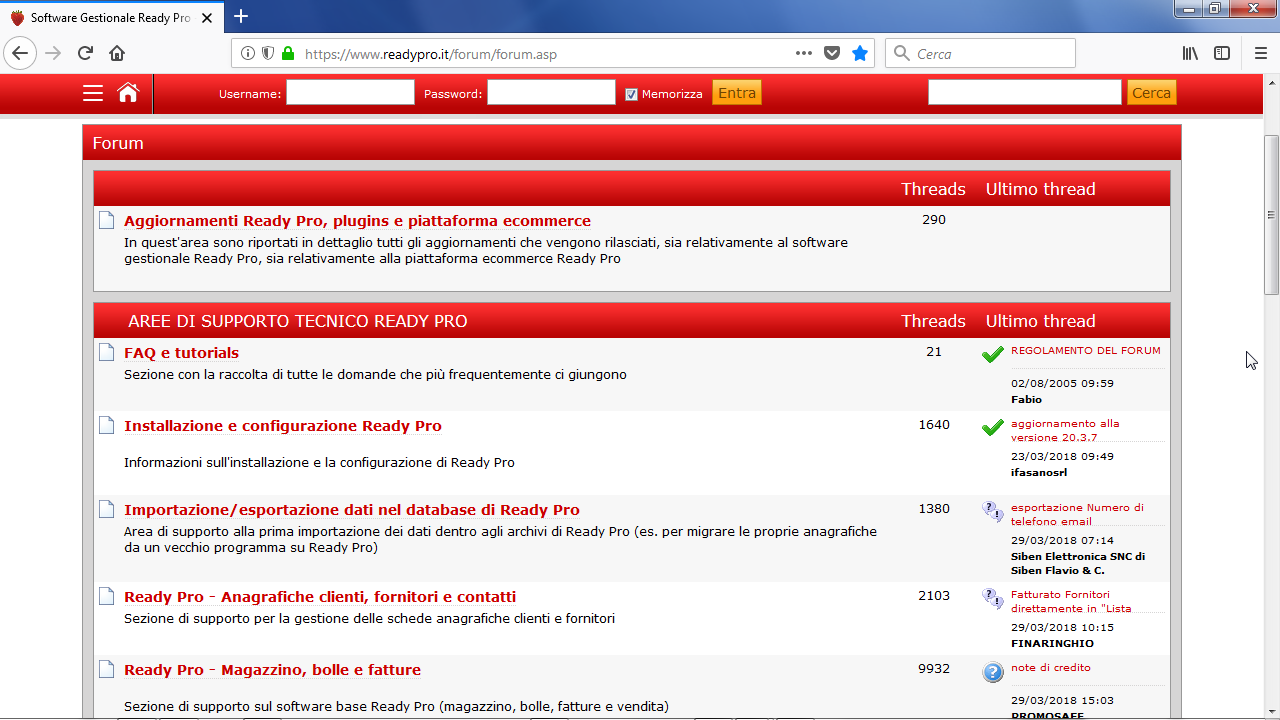
Task: Click thread count 9932
Action: [934, 669]
